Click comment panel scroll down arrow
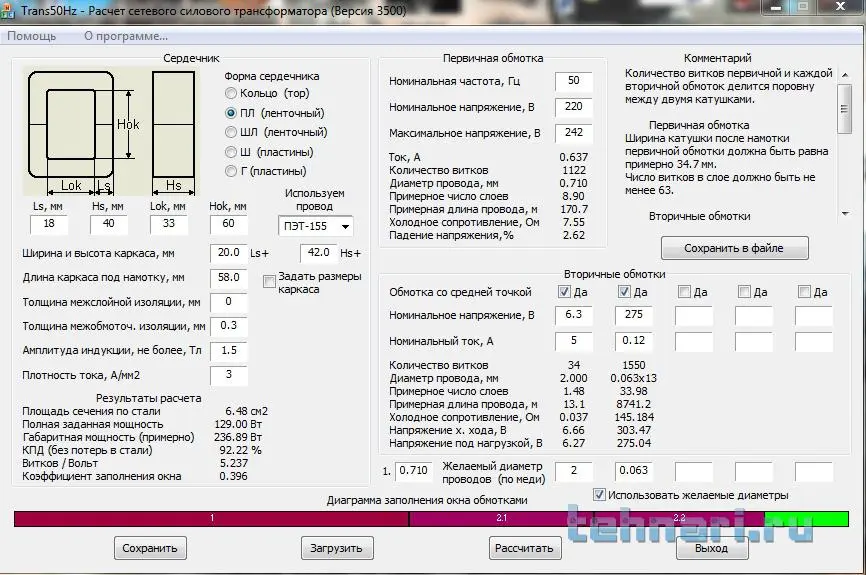 [844, 214]
